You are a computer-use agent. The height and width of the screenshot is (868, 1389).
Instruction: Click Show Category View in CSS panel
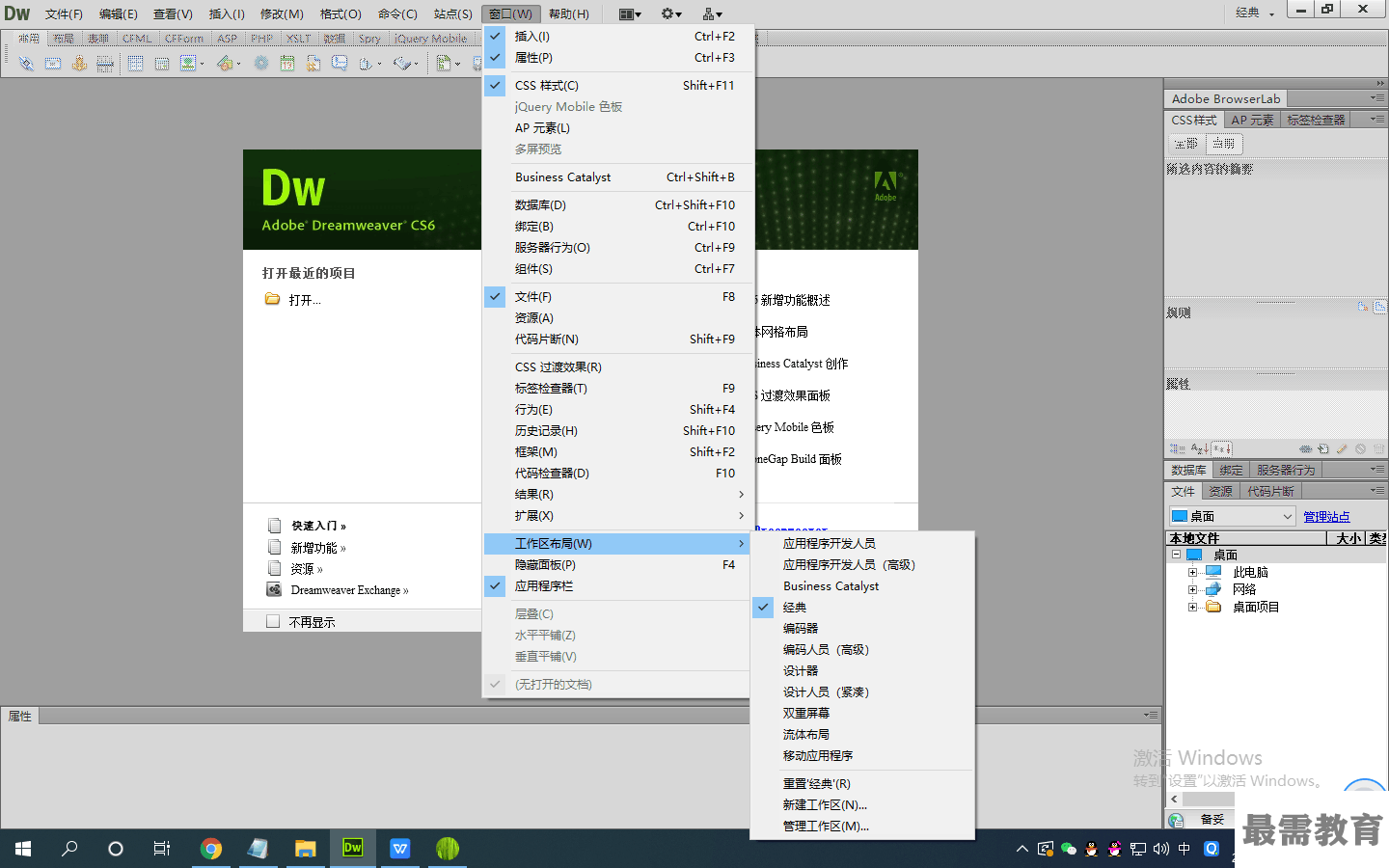pos(1177,448)
